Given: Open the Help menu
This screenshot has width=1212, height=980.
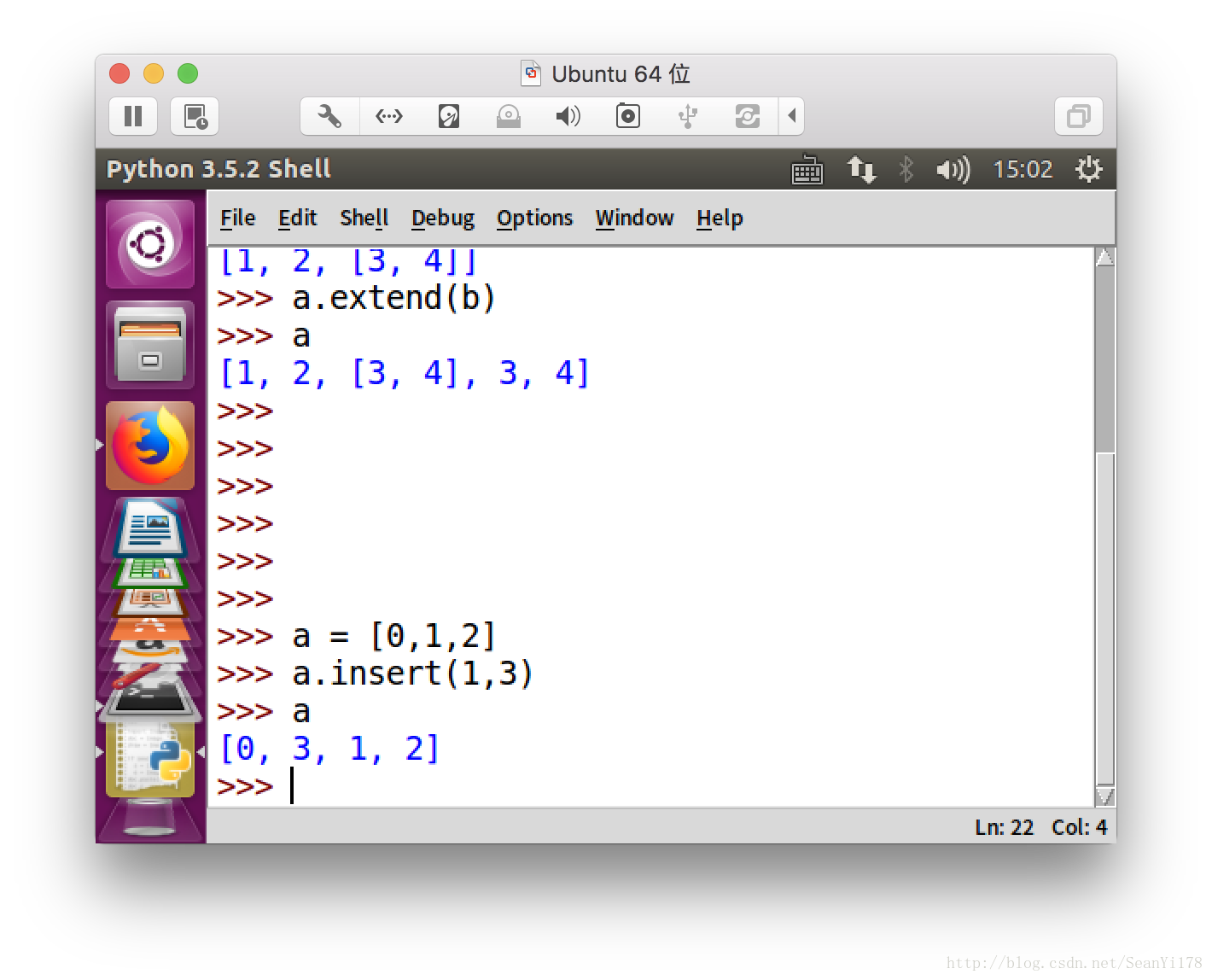Looking at the screenshot, I should click(720, 219).
